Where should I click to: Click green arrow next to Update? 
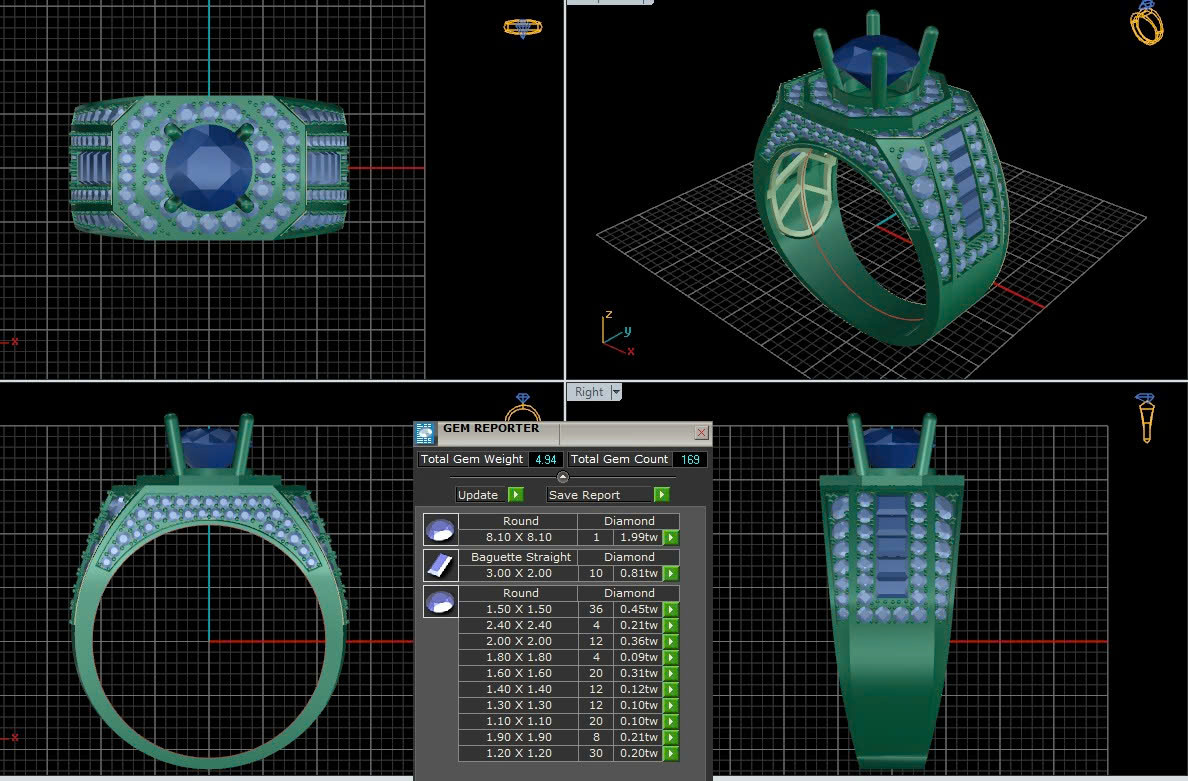tap(516, 494)
